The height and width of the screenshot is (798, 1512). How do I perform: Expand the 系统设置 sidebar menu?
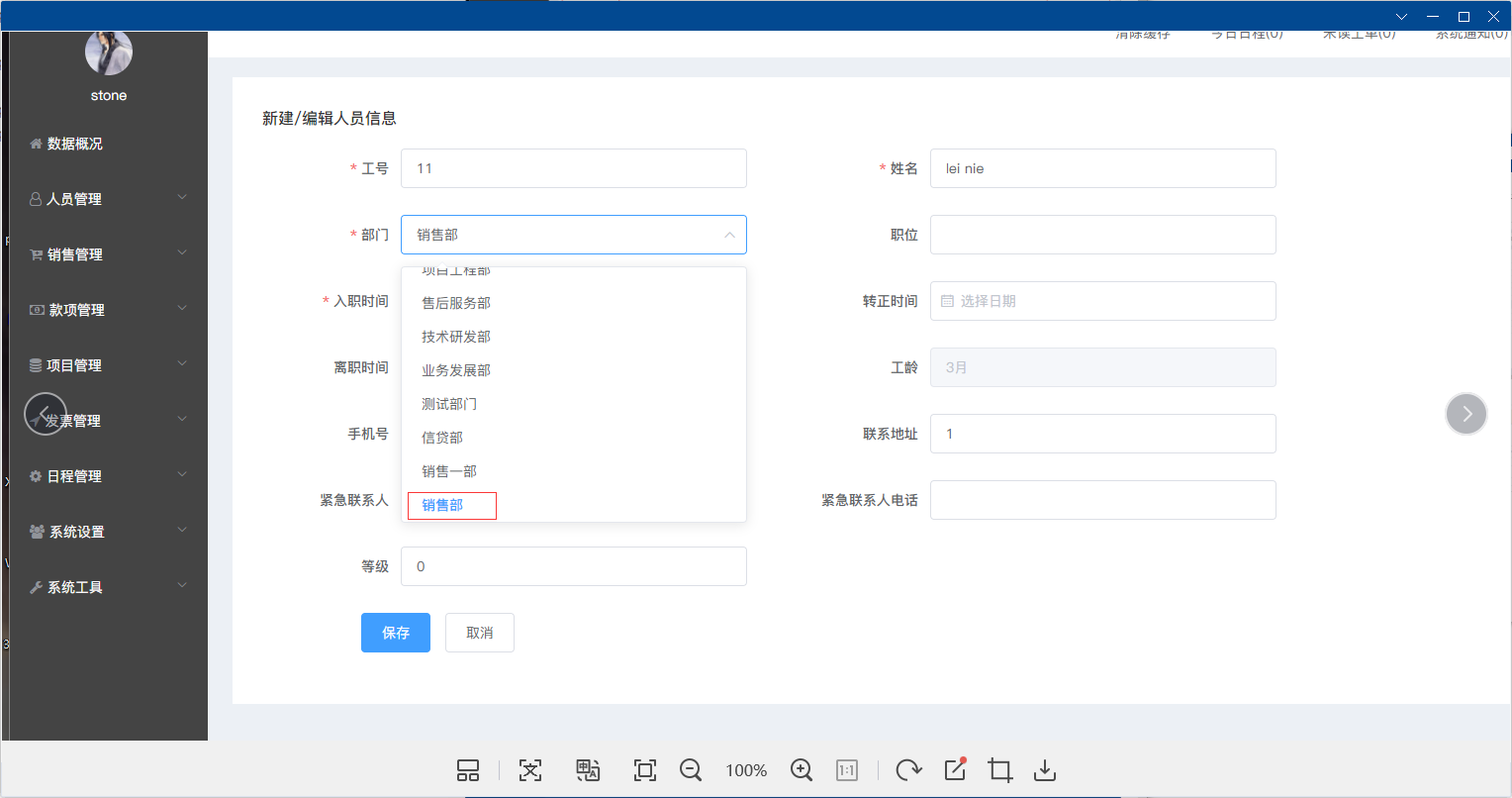click(x=109, y=532)
